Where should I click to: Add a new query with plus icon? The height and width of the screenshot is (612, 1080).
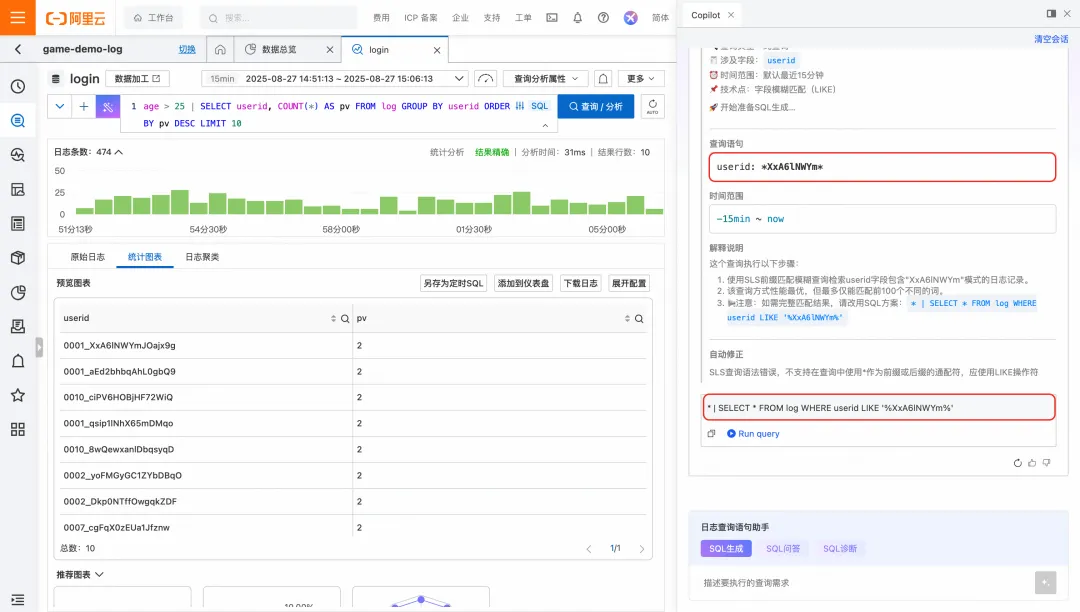pos(83,107)
